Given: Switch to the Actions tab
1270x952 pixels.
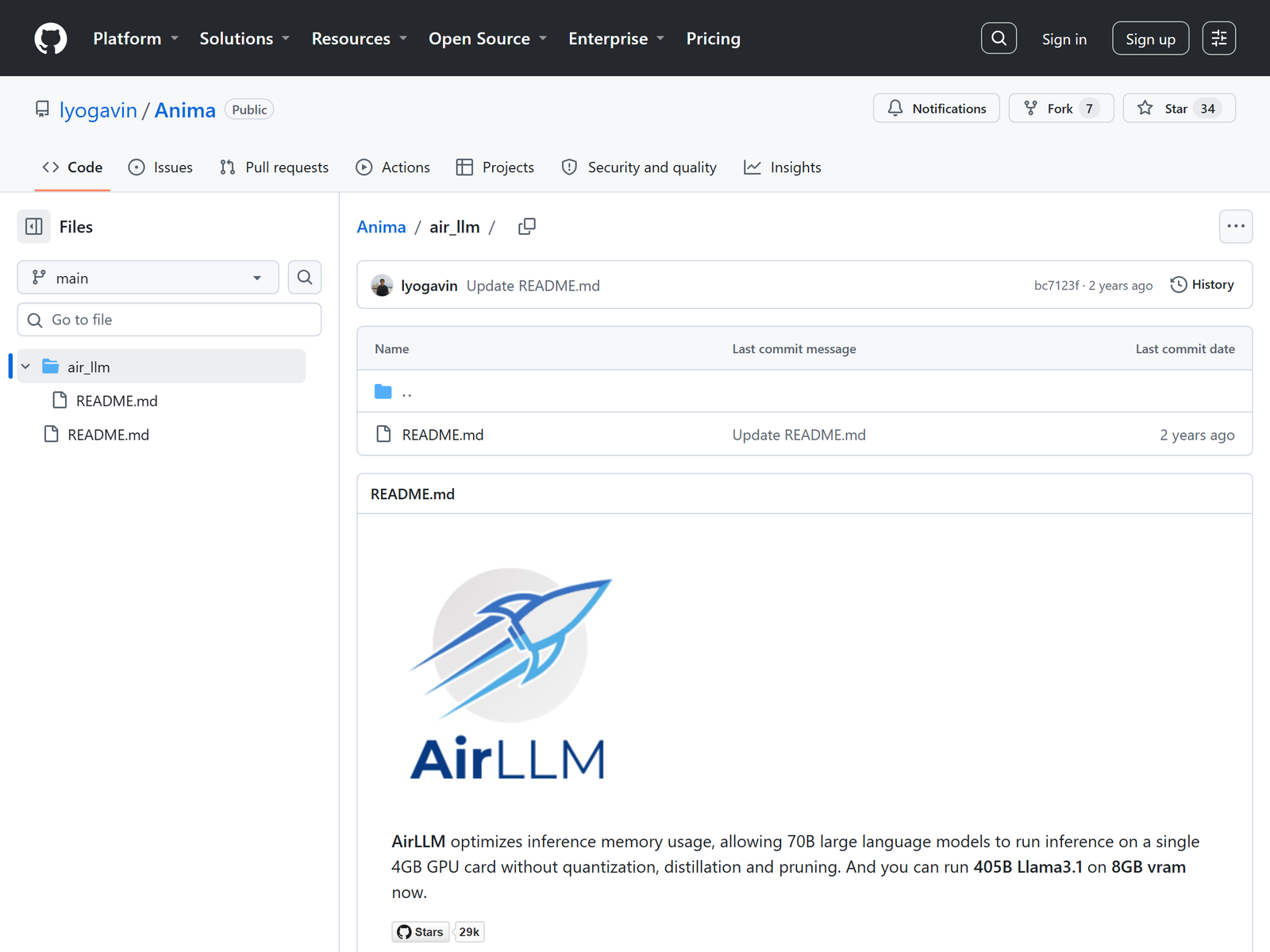Looking at the screenshot, I should [393, 167].
